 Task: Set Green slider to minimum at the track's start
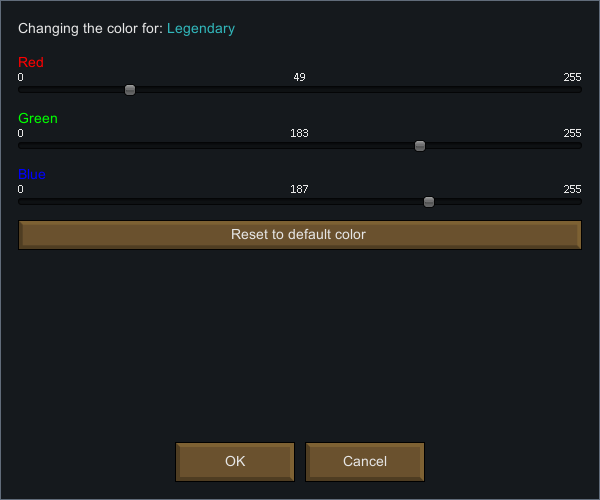click(x=20, y=146)
